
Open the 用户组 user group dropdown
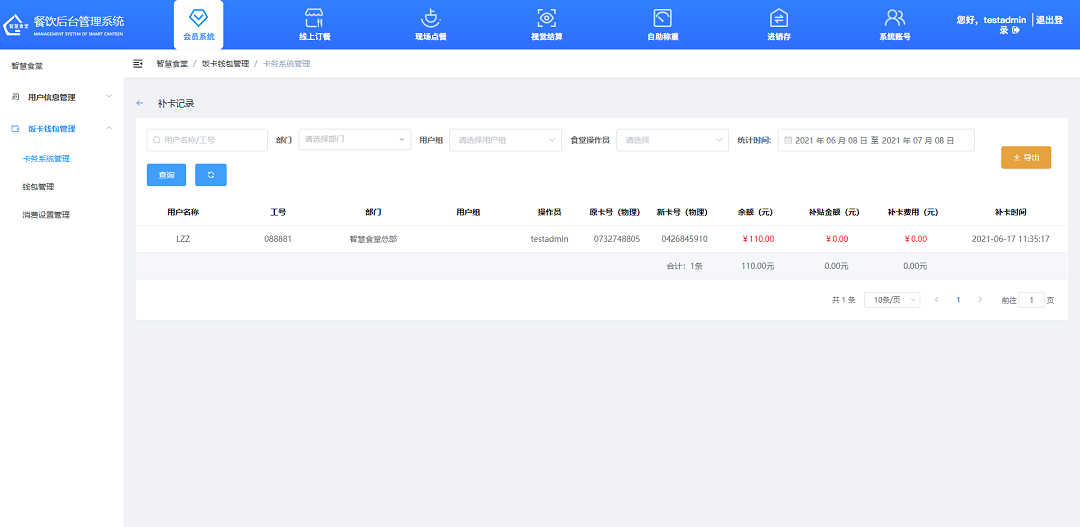click(505, 140)
